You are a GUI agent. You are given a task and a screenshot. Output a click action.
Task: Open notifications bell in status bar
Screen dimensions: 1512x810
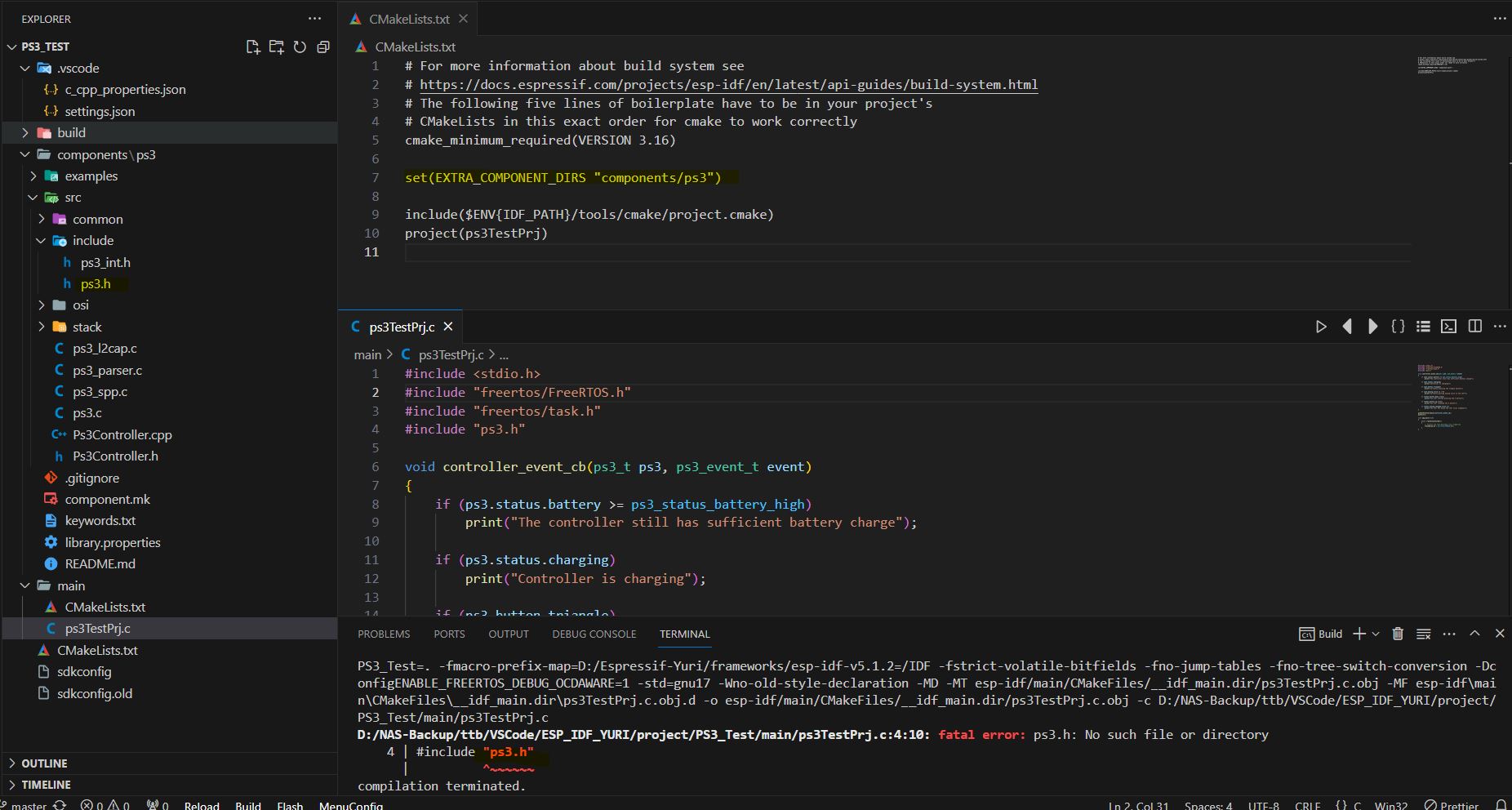[x=1501, y=805]
